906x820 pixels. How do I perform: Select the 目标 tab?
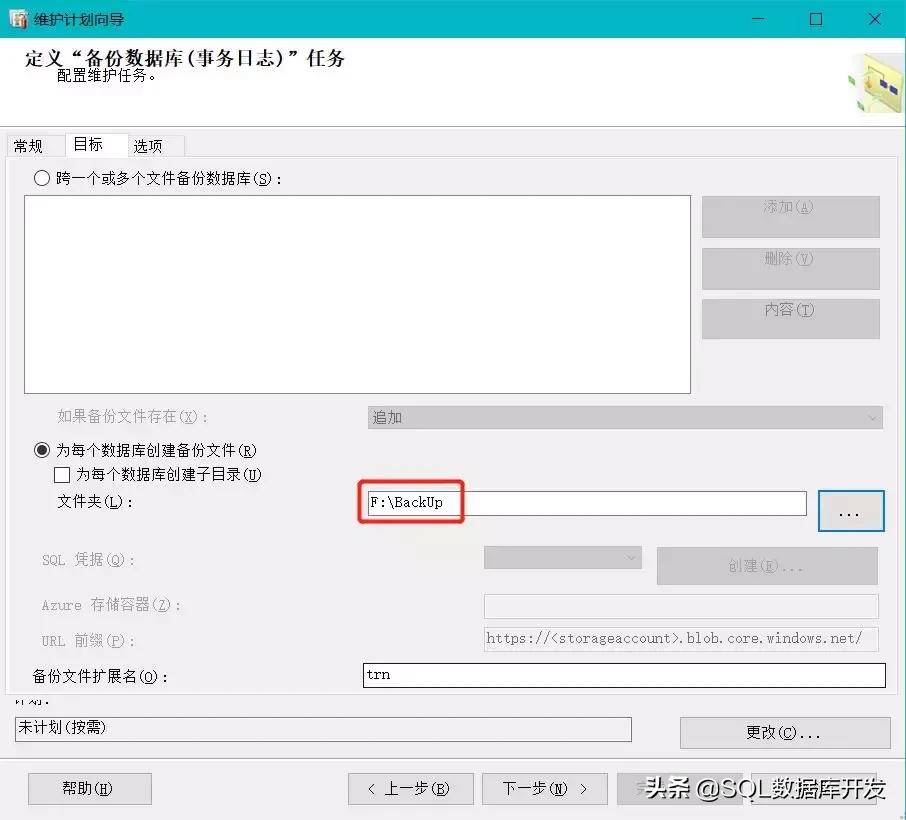tap(88, 144)
